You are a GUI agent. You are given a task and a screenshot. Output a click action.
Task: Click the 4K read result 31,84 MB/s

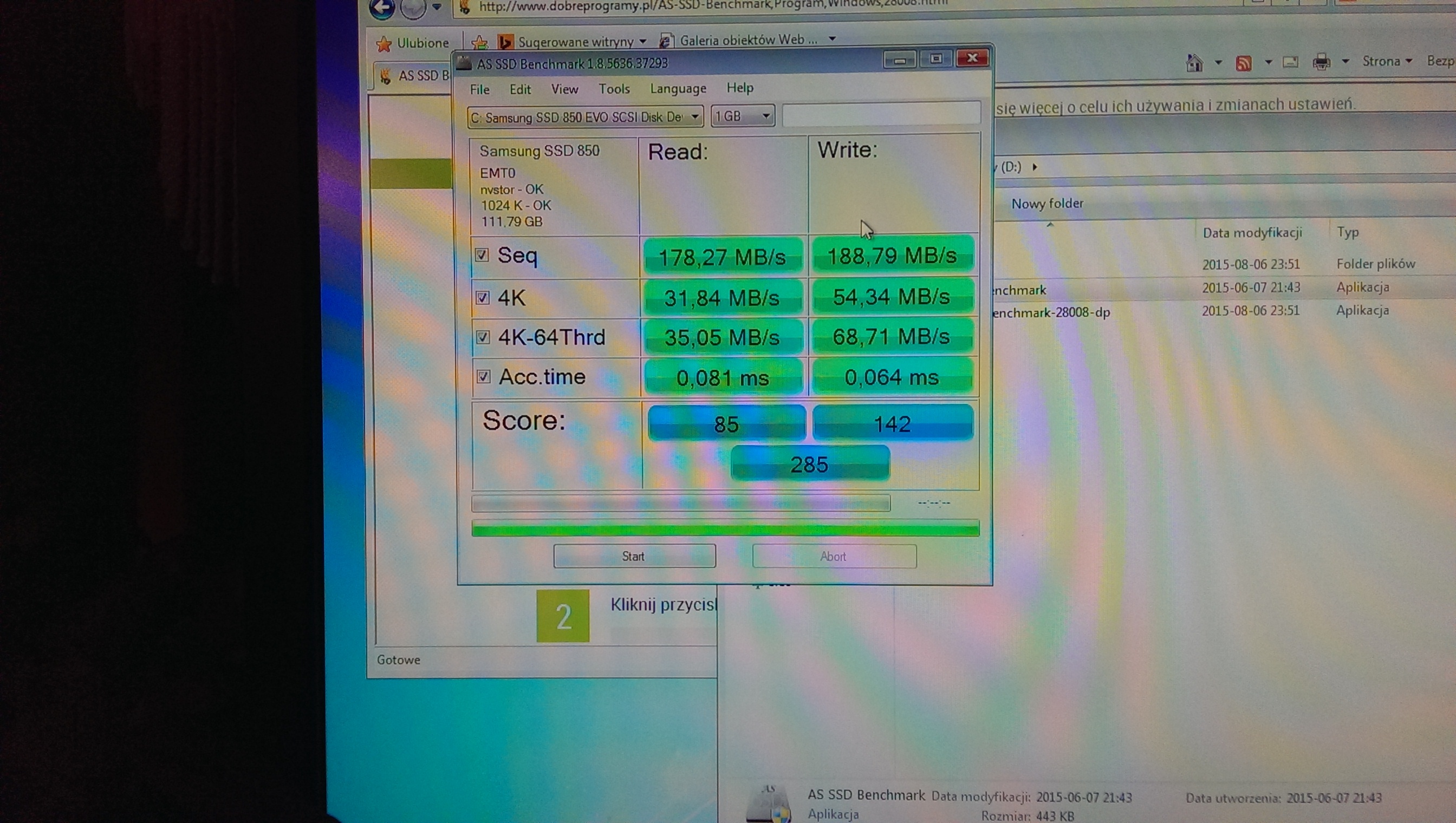point(723,298)
